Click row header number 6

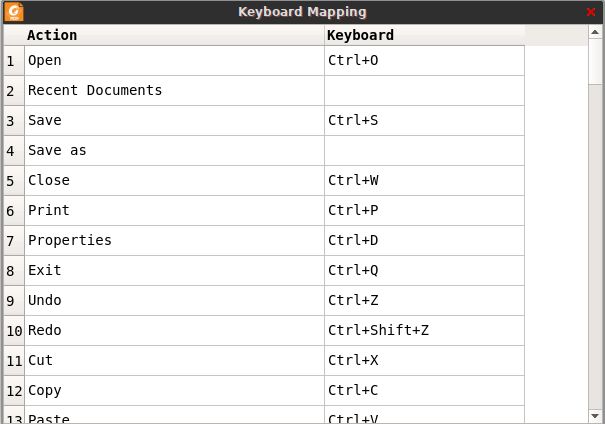(14, 211)
